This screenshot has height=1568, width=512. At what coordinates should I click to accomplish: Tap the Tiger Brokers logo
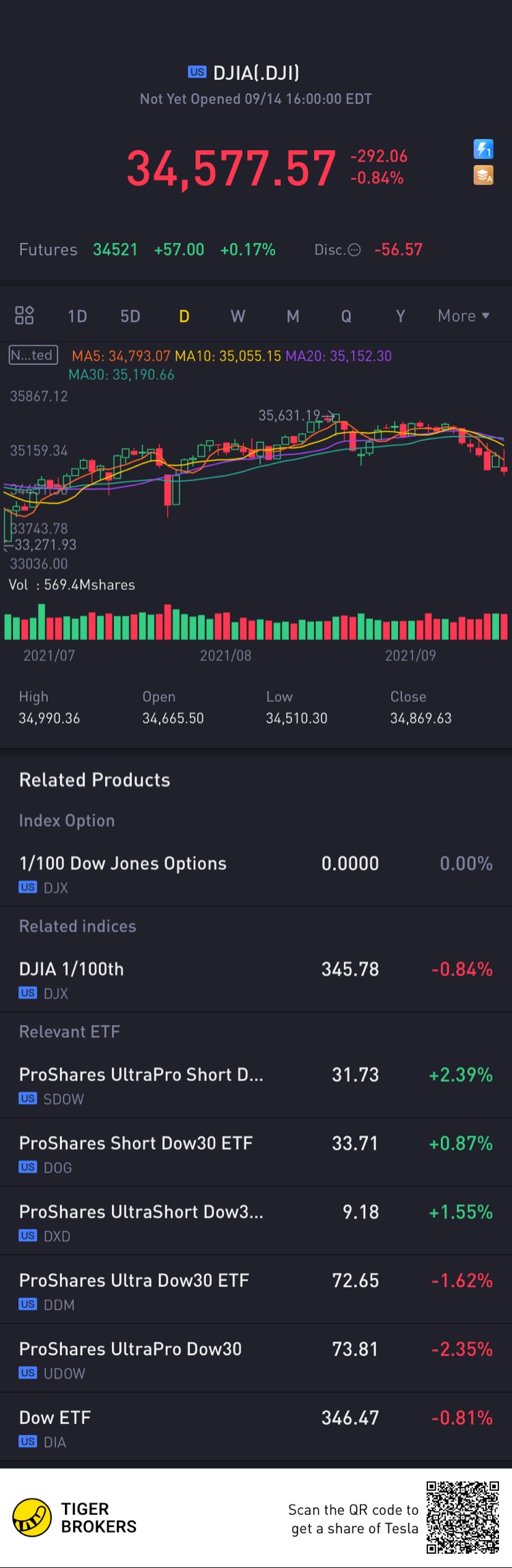[x=32, y=1518]
